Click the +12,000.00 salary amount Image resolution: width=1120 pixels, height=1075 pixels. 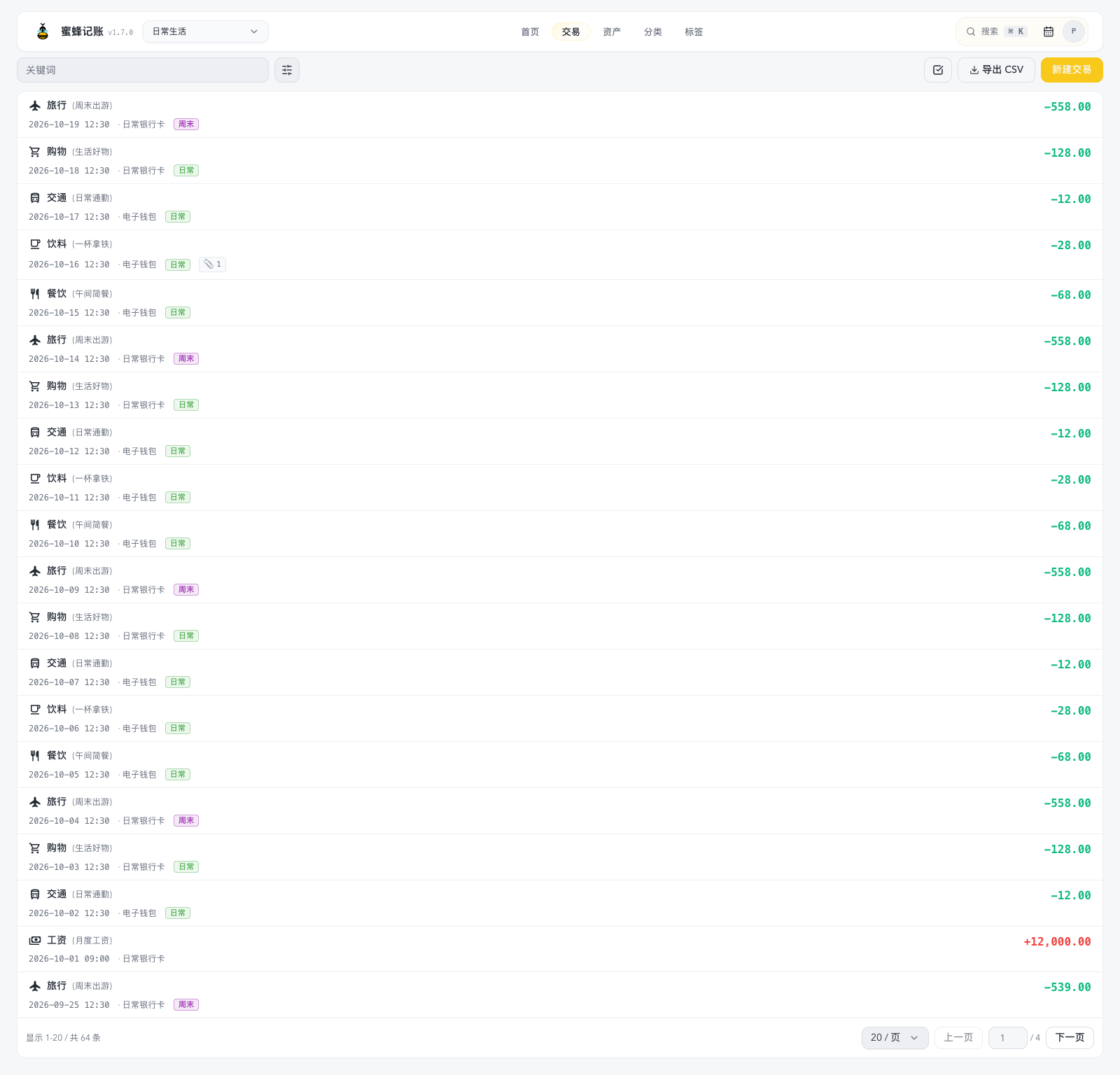click(x=1057, y=941)
